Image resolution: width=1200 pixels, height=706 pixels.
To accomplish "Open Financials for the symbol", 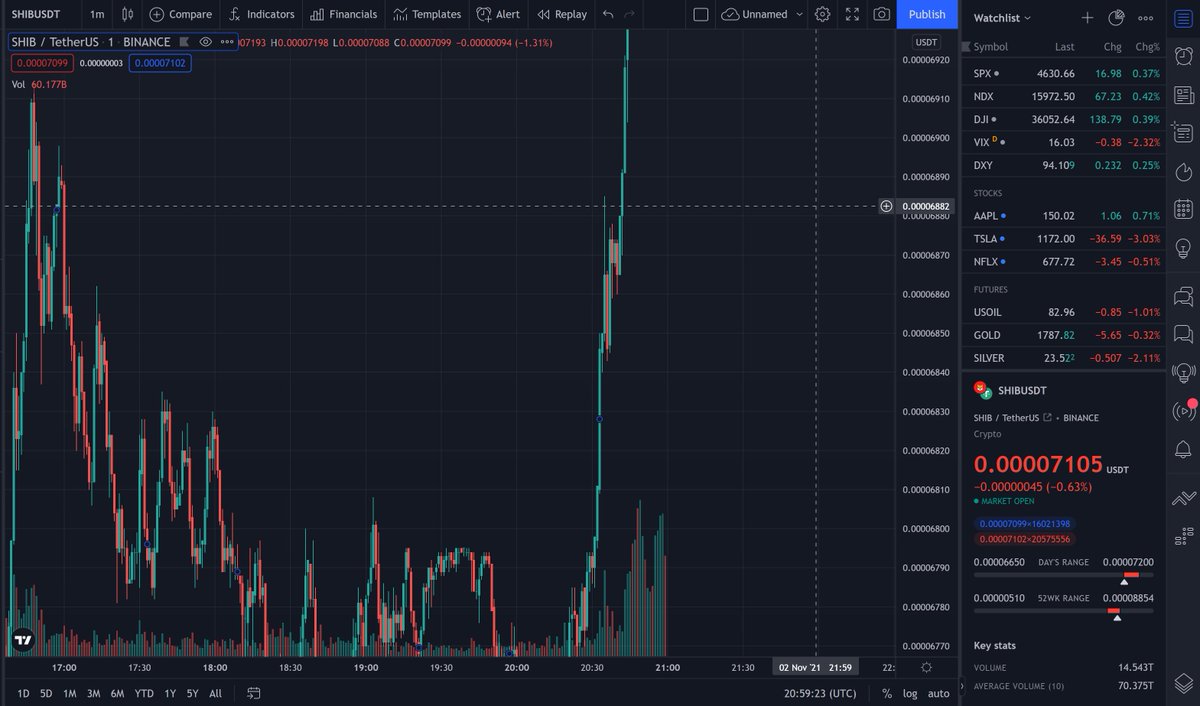I will pos(343,14).
